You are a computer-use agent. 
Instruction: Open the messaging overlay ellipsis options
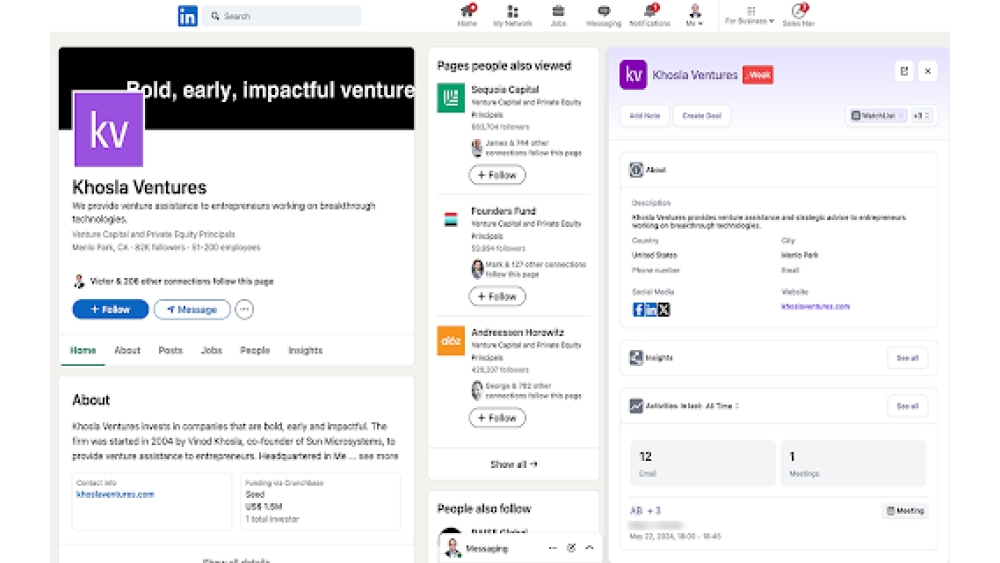click(552, 548)
